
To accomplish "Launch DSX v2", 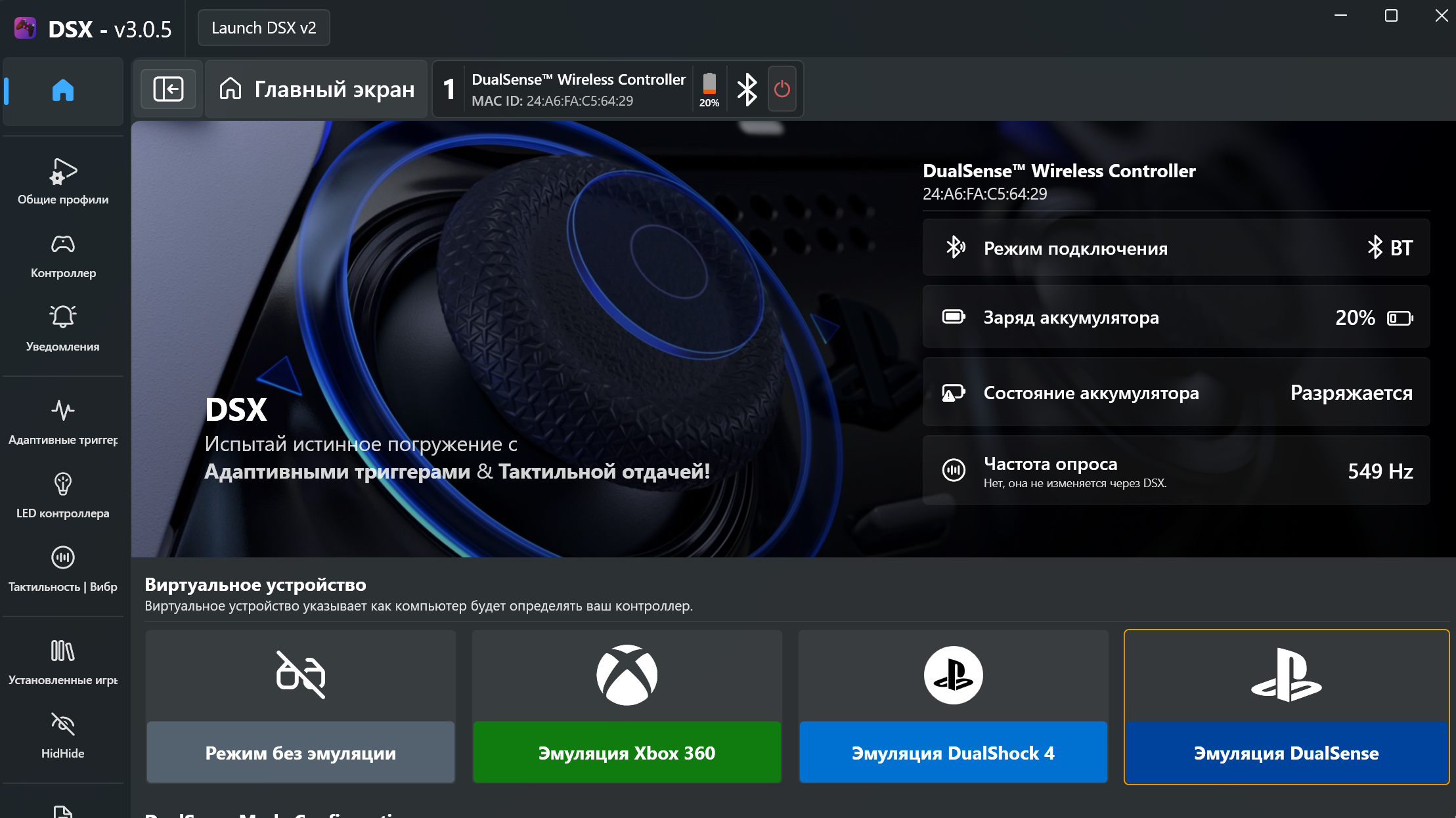I will coord(263,28).
